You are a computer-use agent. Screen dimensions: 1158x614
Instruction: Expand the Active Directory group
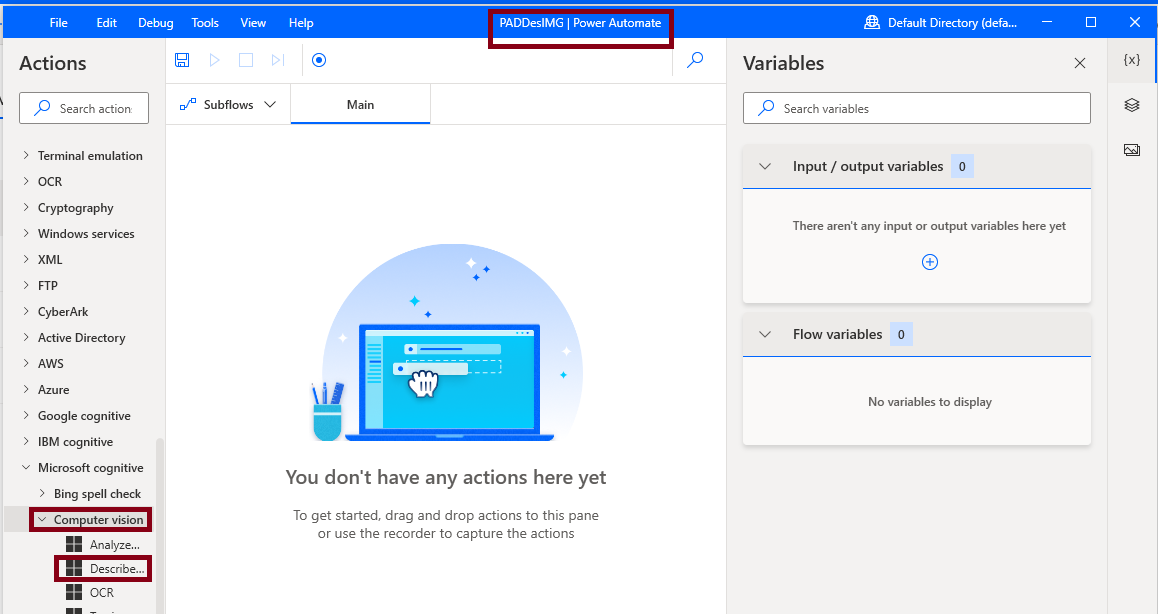click(27, 337)
